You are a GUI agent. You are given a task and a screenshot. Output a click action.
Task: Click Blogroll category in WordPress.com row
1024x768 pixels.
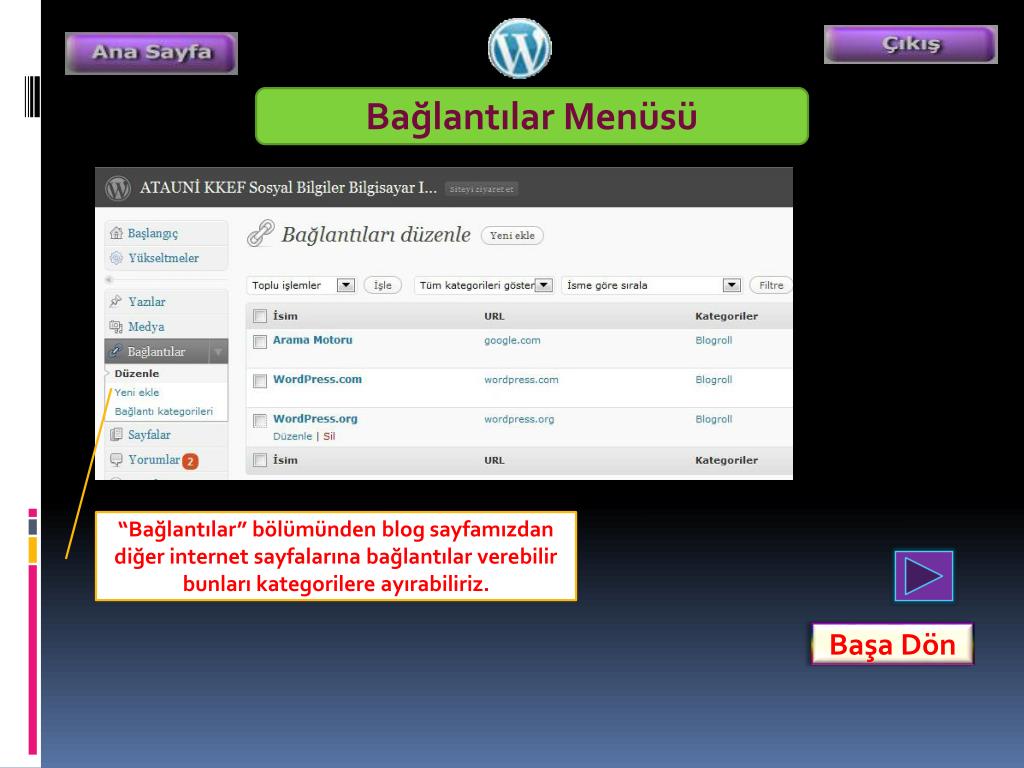pos(714,379)
